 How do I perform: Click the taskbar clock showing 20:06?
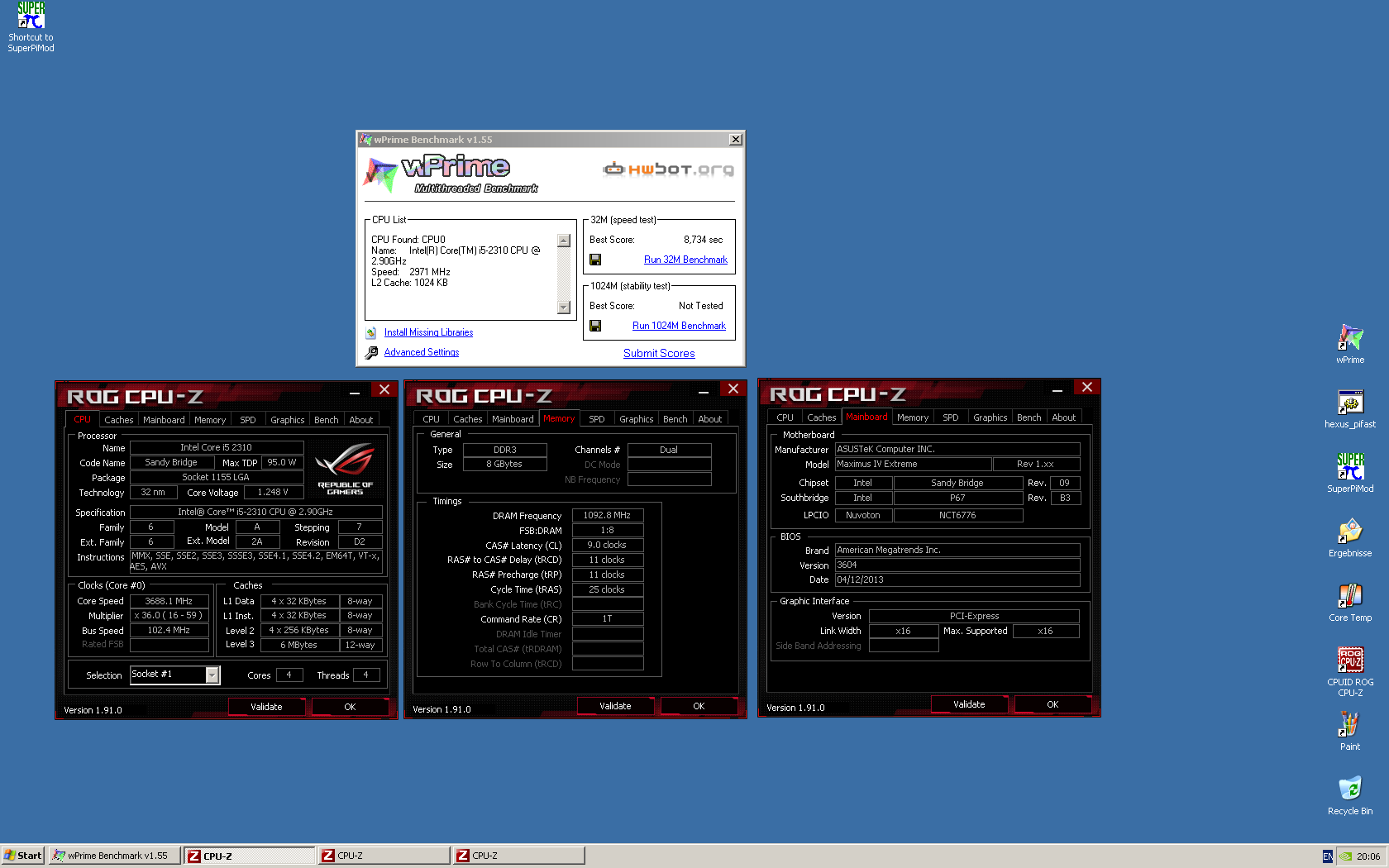pos(1368,856)
